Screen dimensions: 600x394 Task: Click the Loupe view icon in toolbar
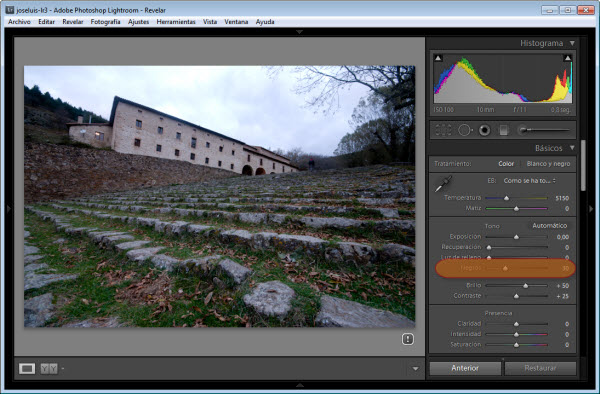point(27,368)
